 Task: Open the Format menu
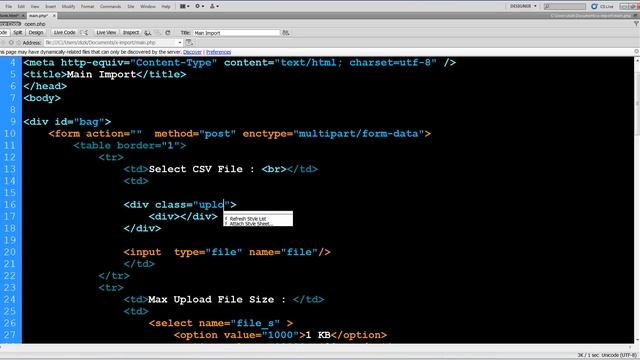[87, 6]
